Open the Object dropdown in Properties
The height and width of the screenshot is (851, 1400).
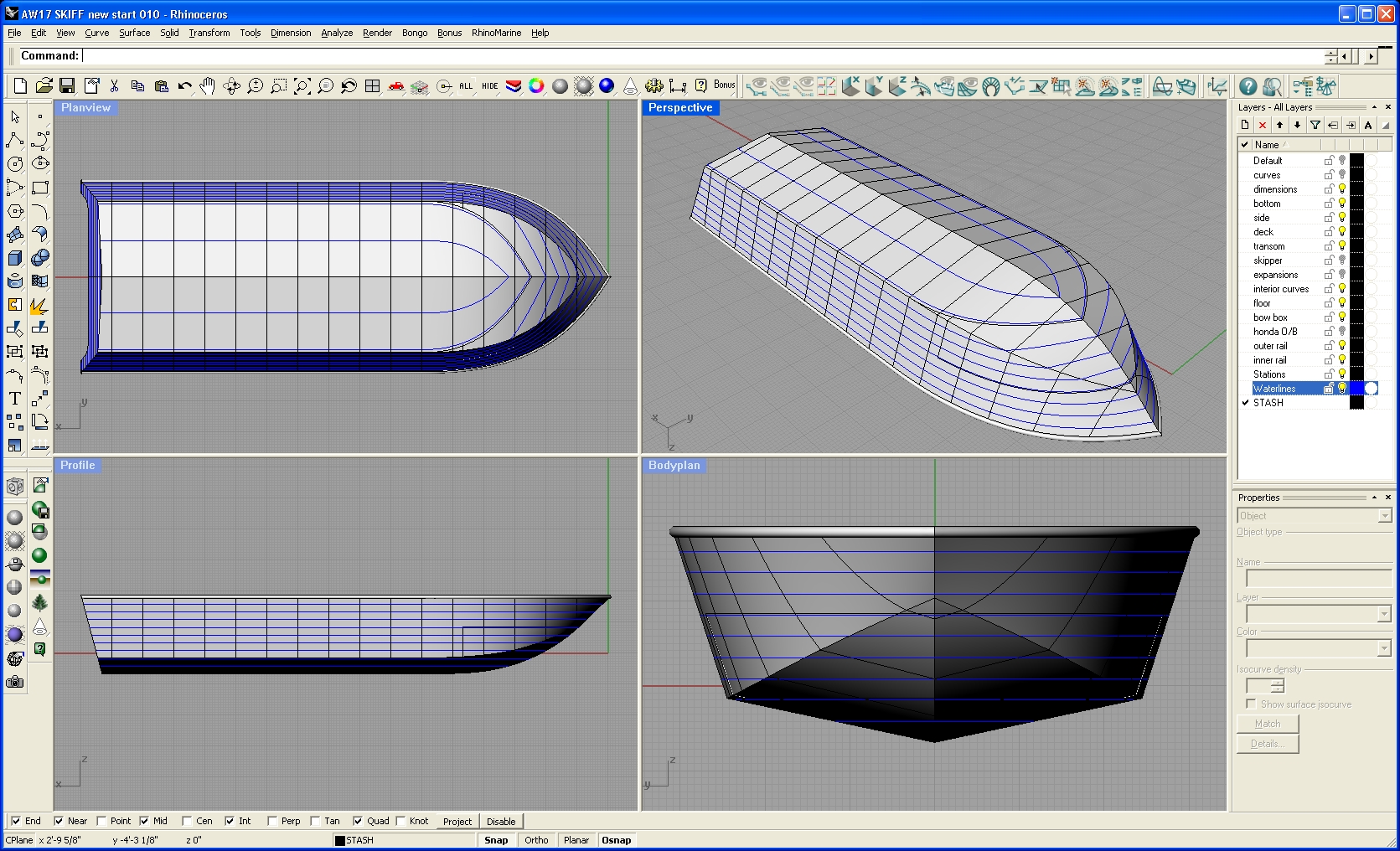(x=1385, y=516)
